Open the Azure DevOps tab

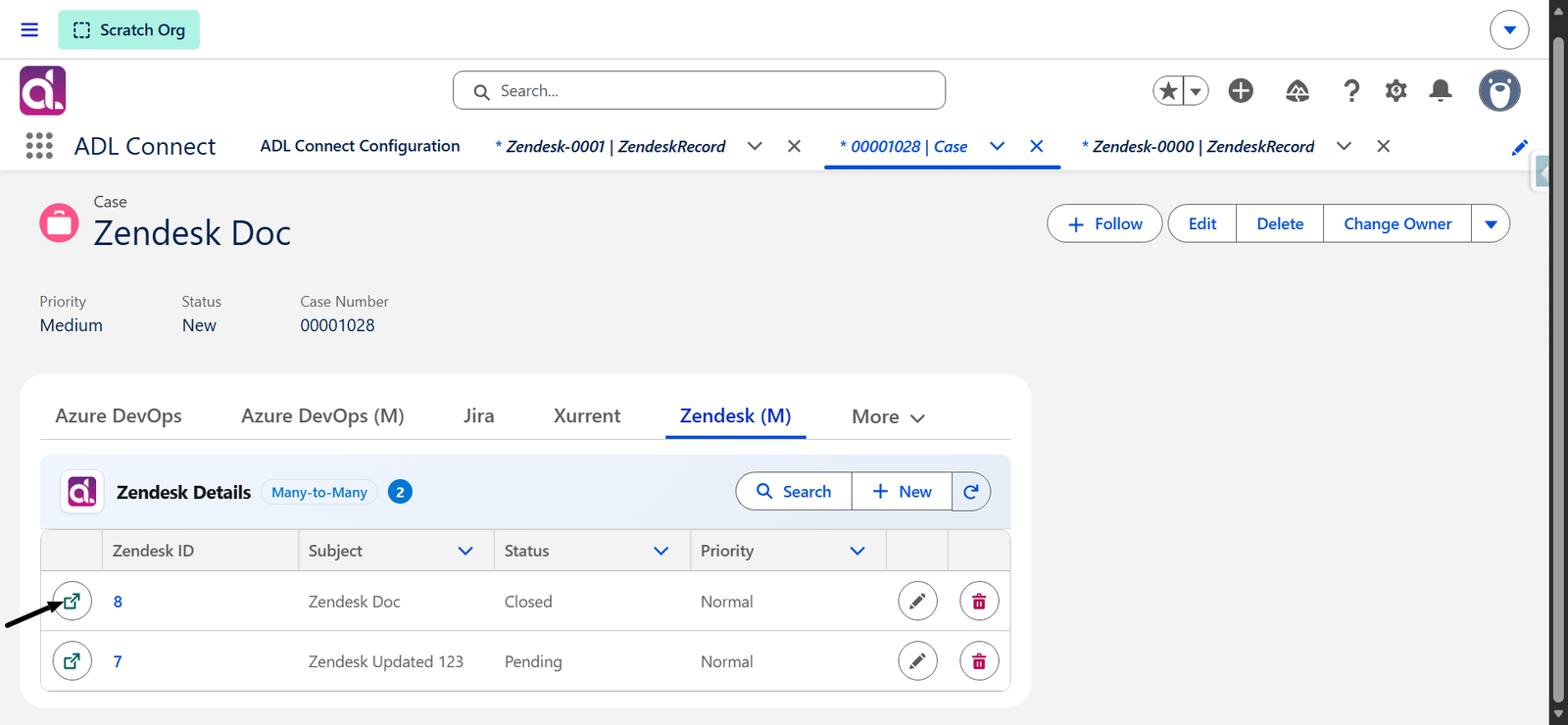click(119, 415)
